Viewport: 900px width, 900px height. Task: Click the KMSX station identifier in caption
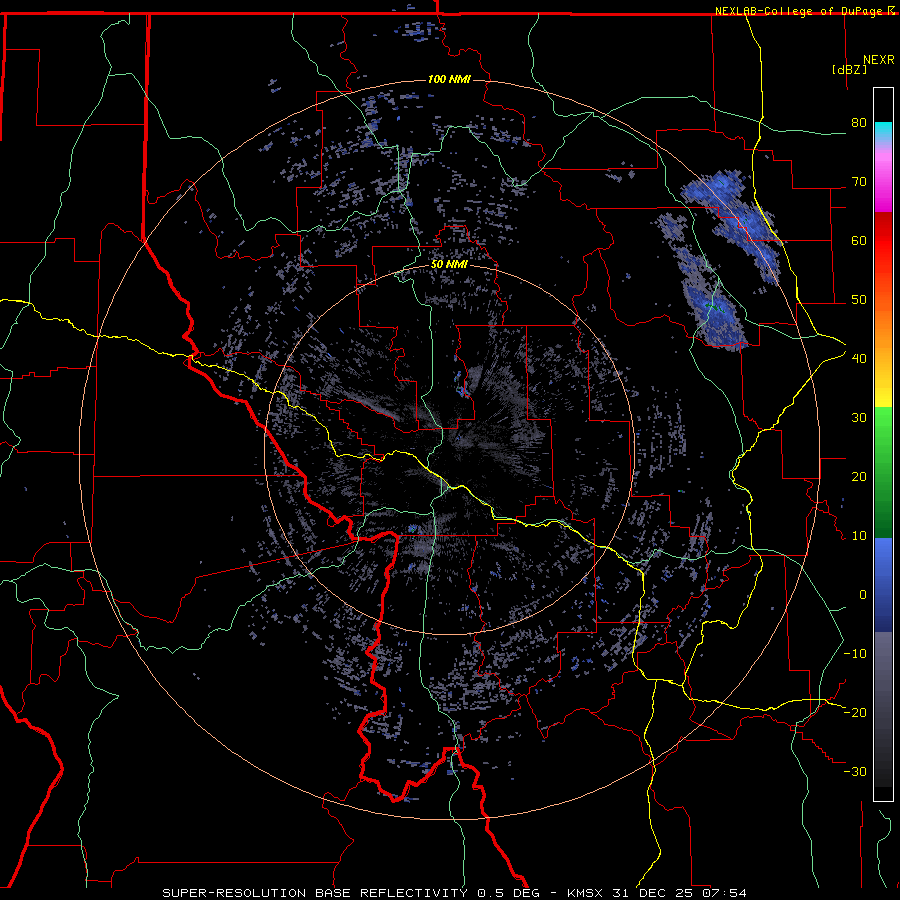(588, 893)
